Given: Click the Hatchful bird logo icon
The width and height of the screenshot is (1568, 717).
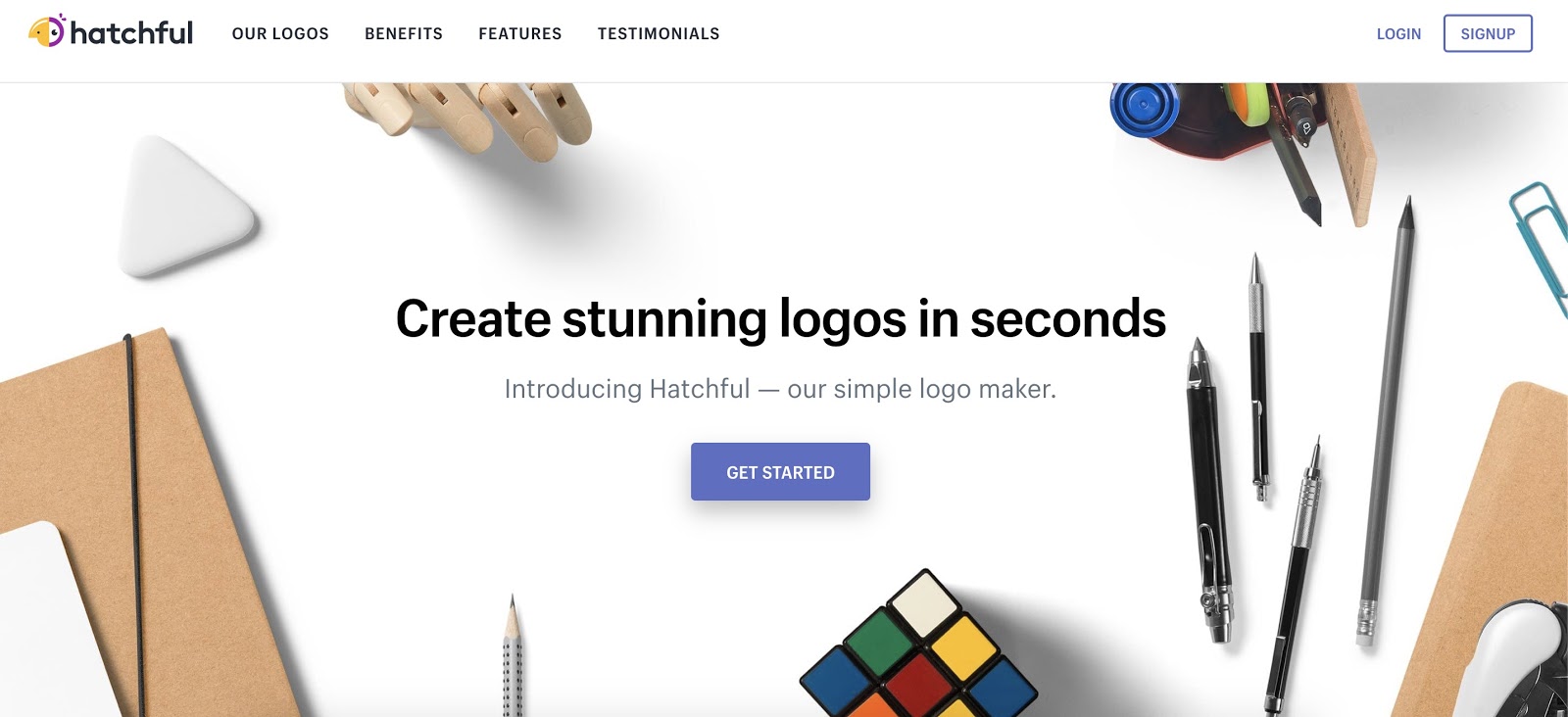Looking at the screenshot, I should (46, 31).
